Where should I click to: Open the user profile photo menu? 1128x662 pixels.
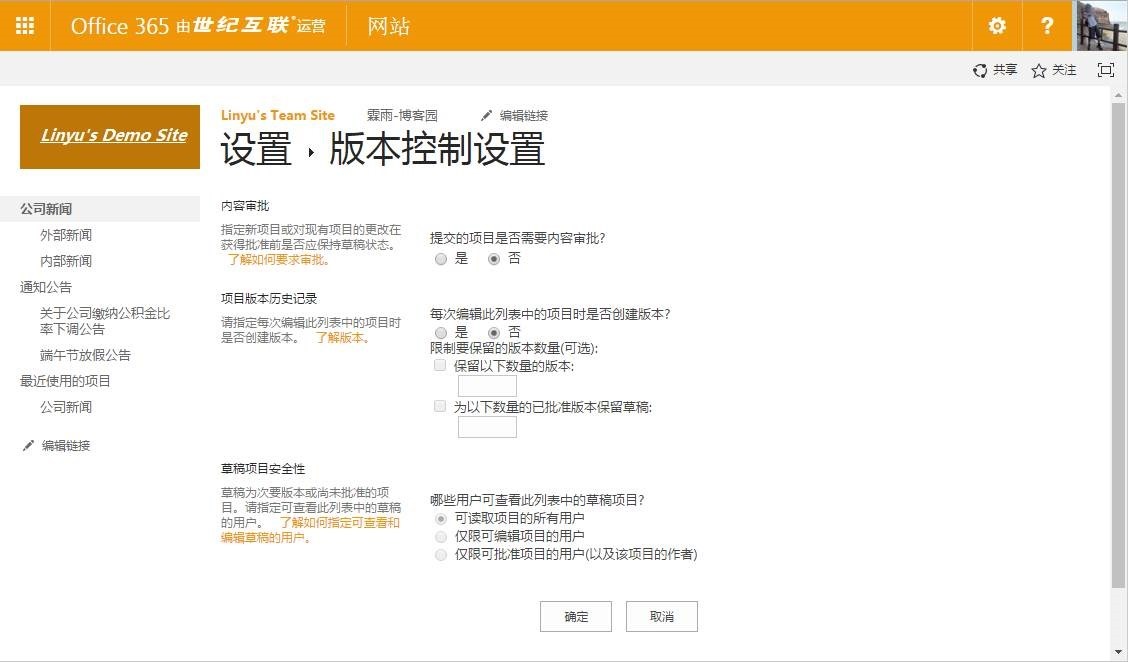1101,26
